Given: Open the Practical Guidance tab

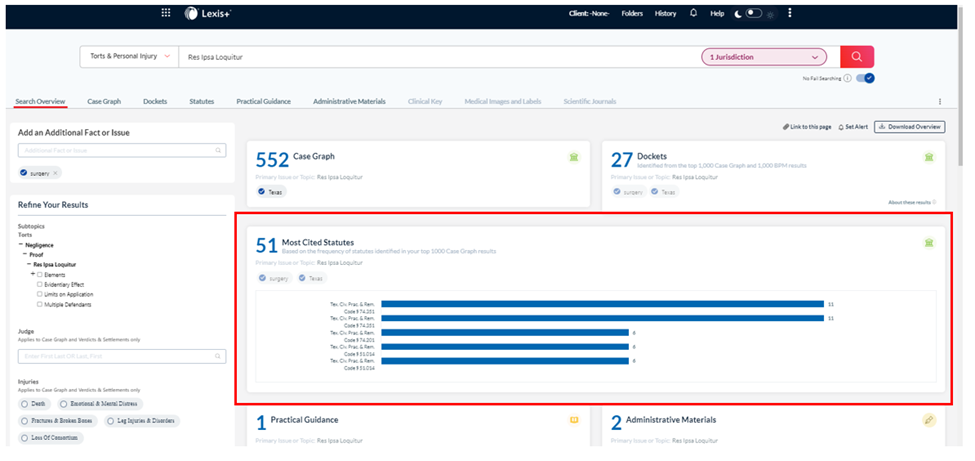Looking at the screenshot, I should pos(263,101).
